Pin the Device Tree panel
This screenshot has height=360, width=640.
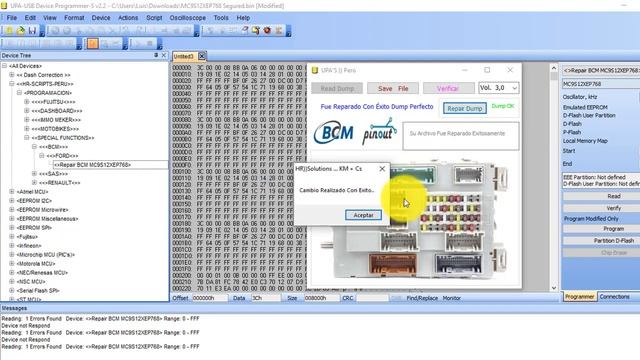156,55
